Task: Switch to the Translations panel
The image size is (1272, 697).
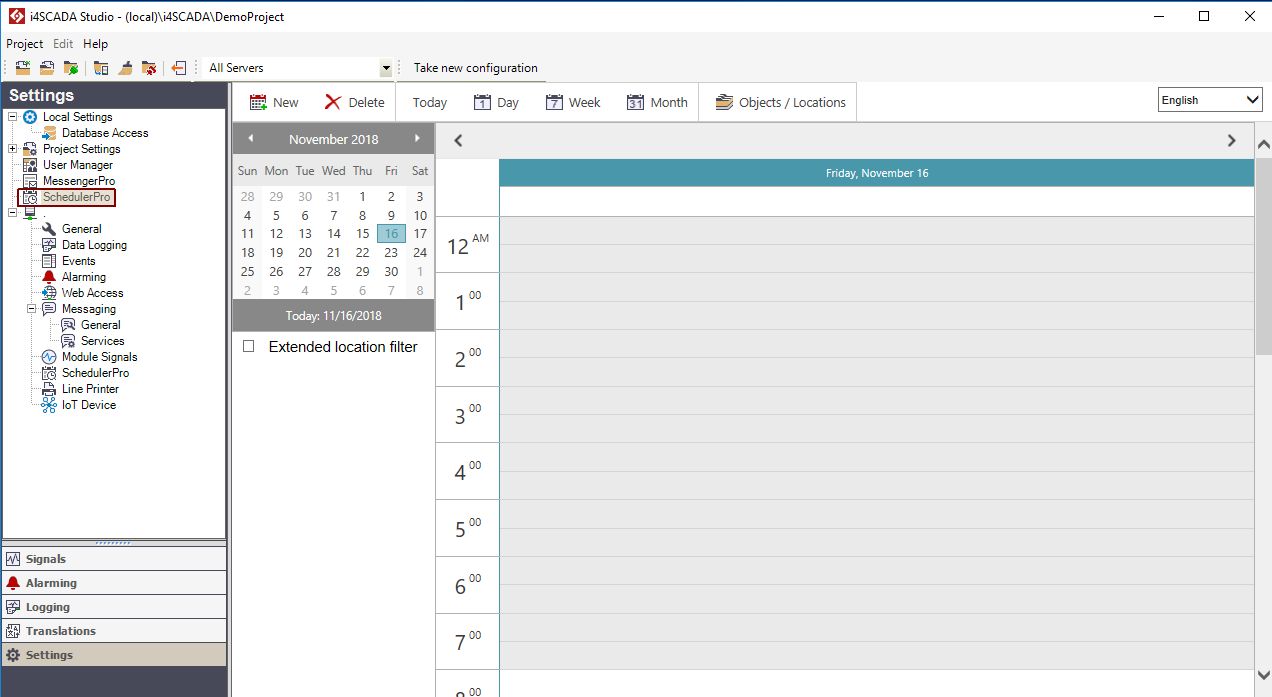Action: click(x=114, y=631)
